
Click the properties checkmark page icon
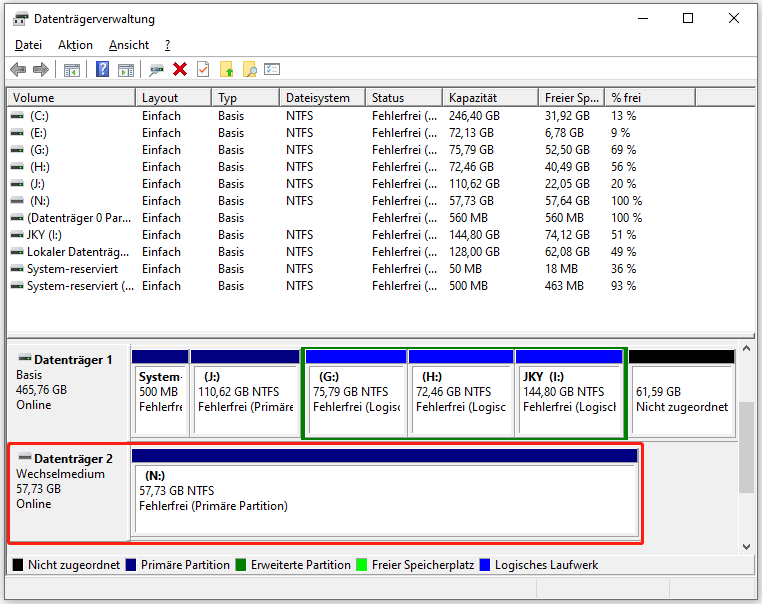203,69
